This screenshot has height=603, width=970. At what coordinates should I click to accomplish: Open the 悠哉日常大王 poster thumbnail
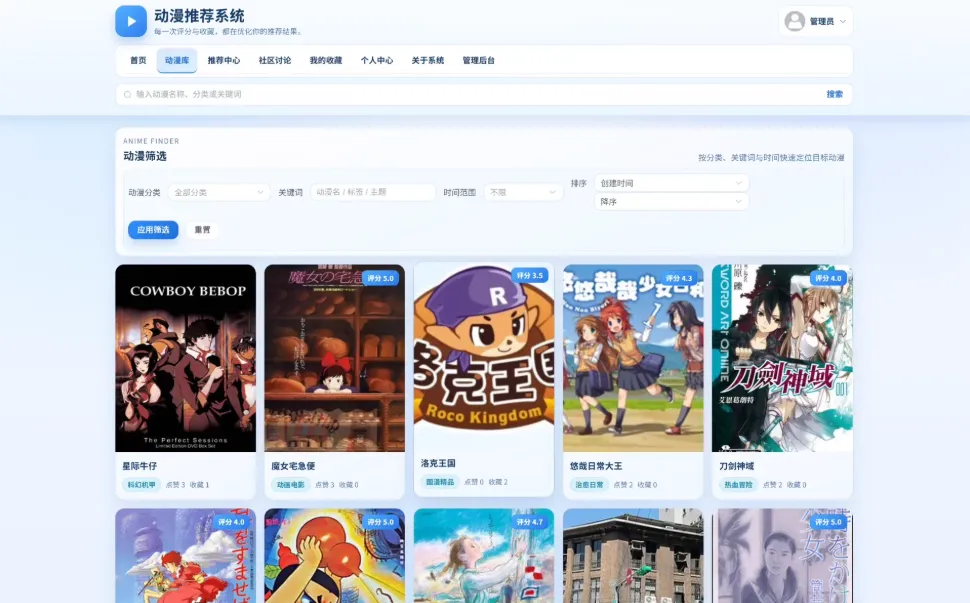coord(633,358)
